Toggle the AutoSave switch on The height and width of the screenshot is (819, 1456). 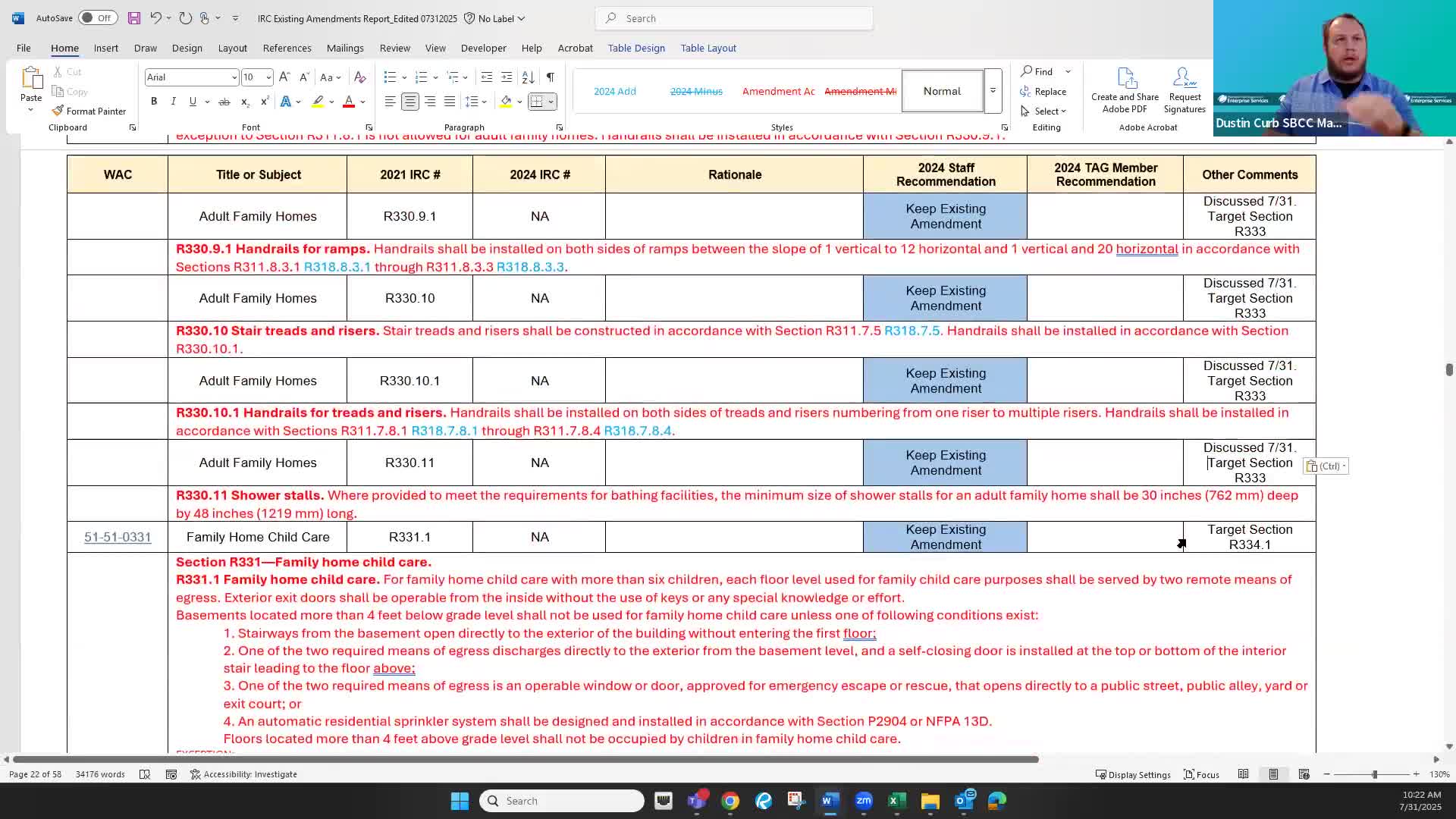(x=97, y=17)
